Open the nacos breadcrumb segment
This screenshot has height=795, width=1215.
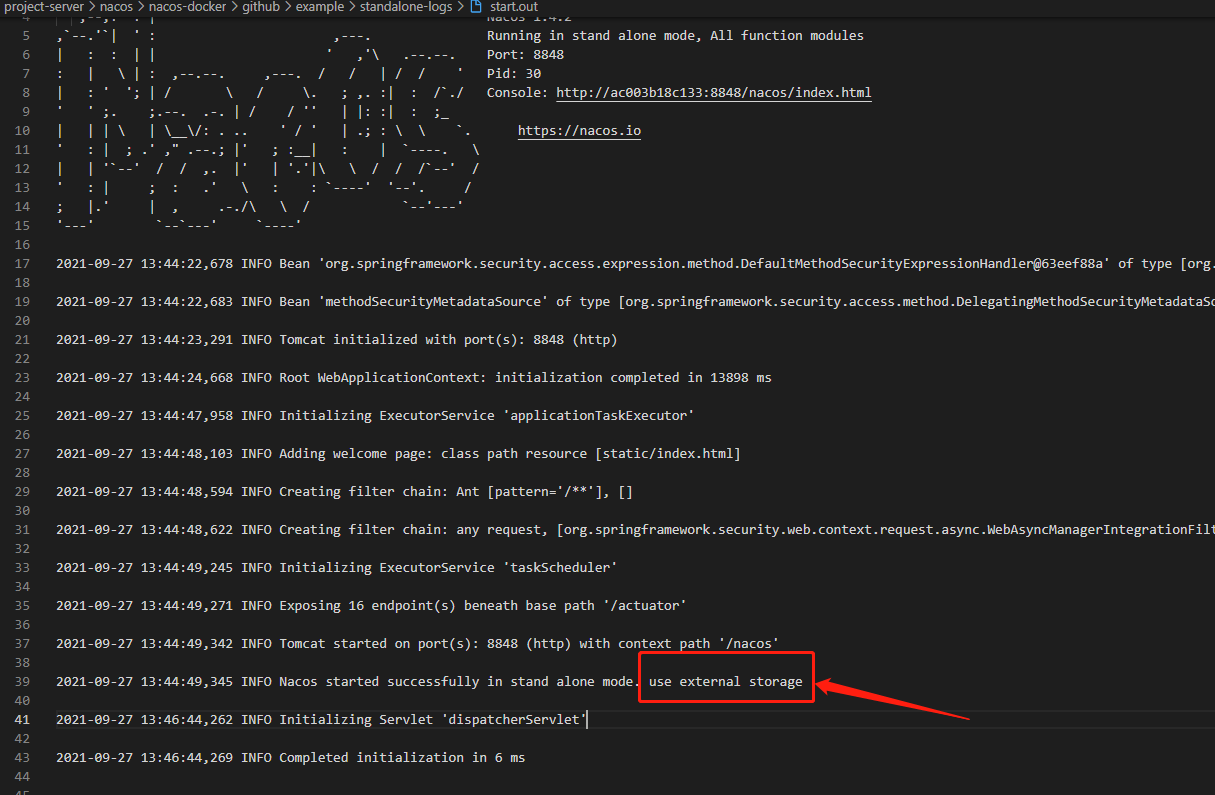(x=116, y=6)
